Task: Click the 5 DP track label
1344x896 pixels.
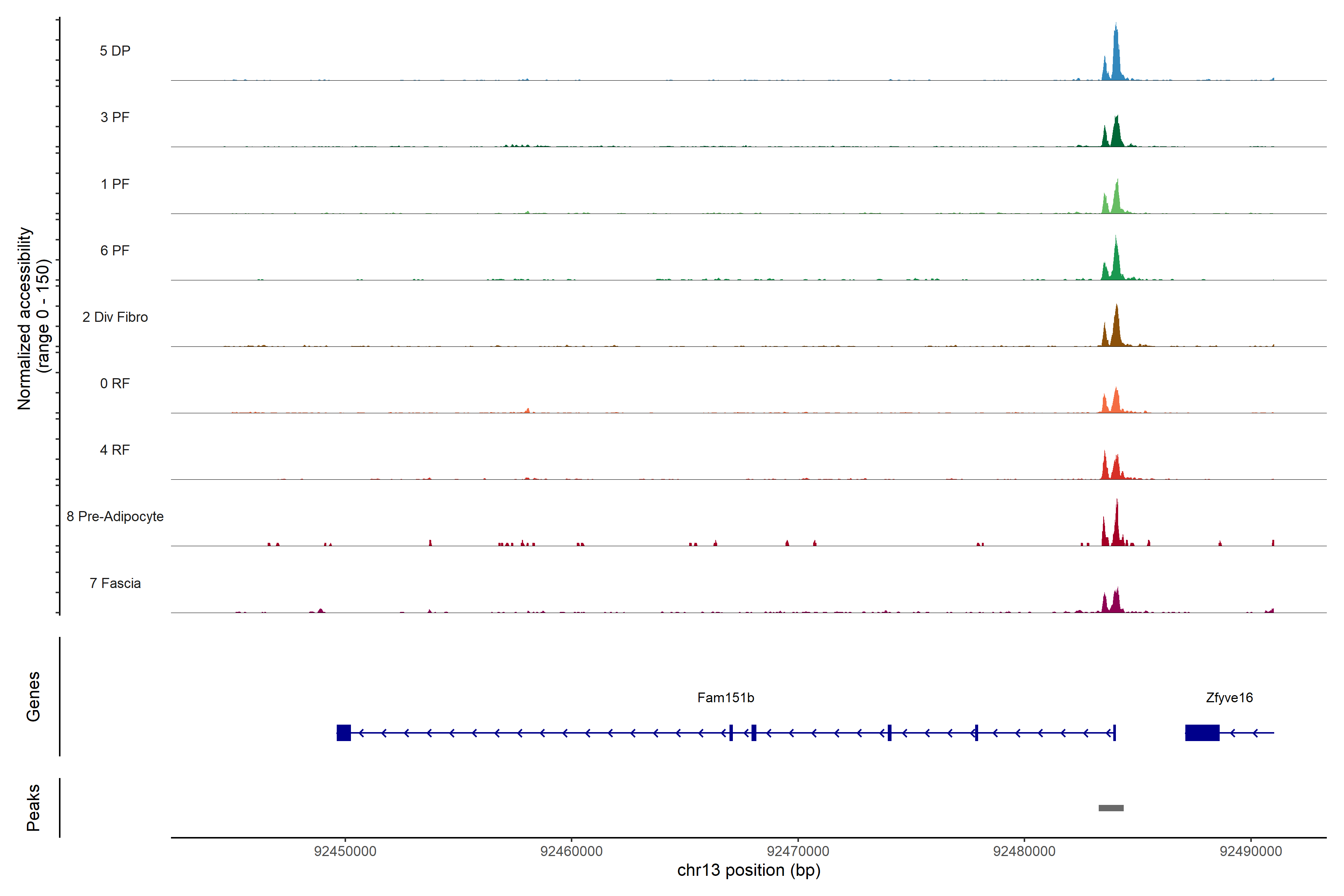Action: [115, 51]
